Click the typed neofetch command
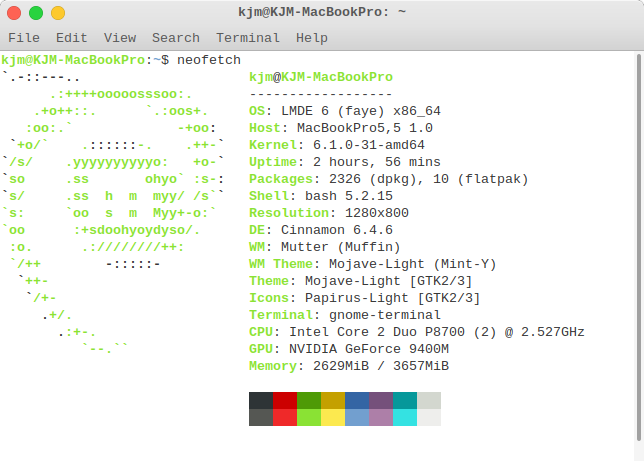644x461 pixels. [209, 60]
